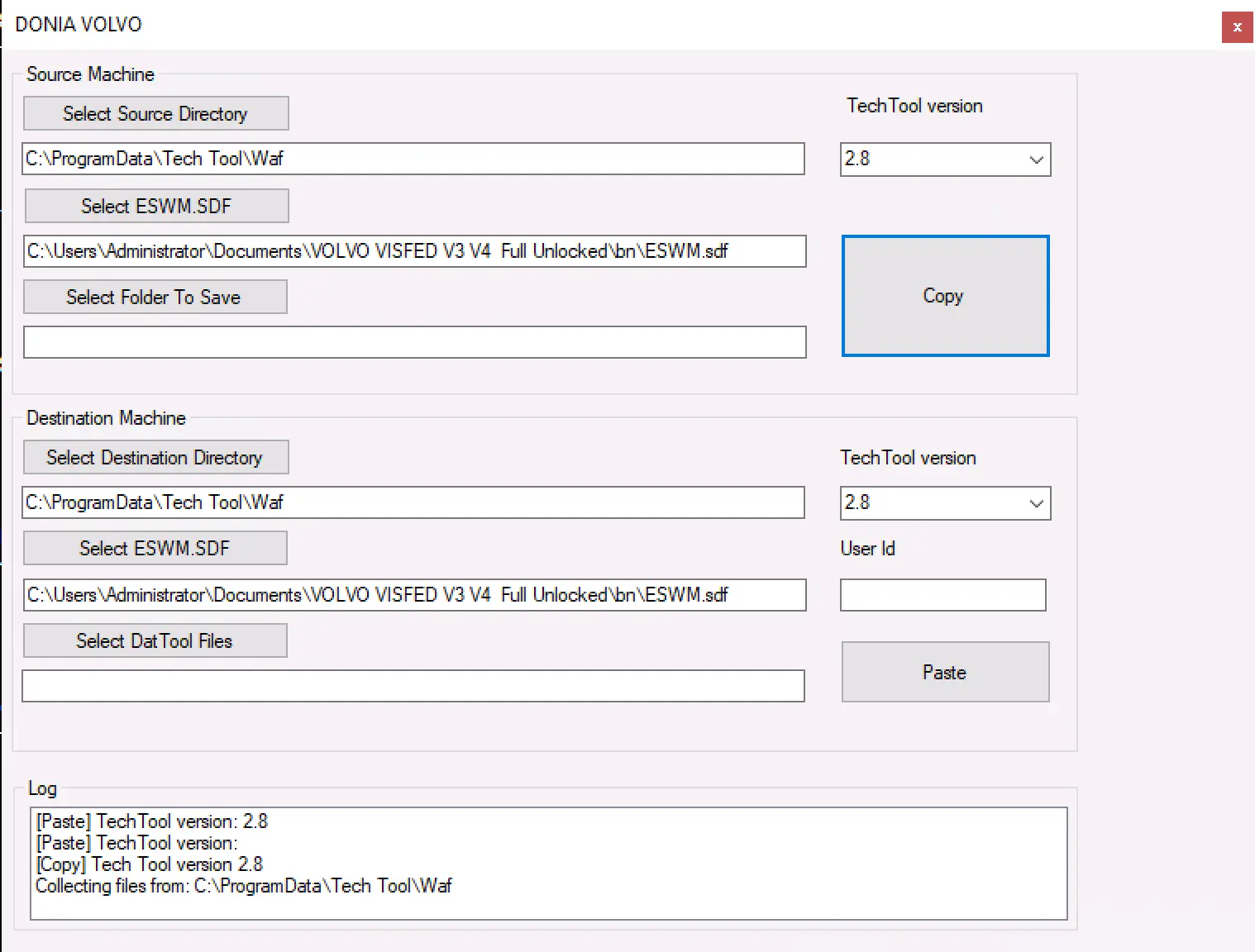This screenshot has height=952, width=1255.
Task: Click the DONIA VOLVO title bar
Action: [x=579, y=24]
